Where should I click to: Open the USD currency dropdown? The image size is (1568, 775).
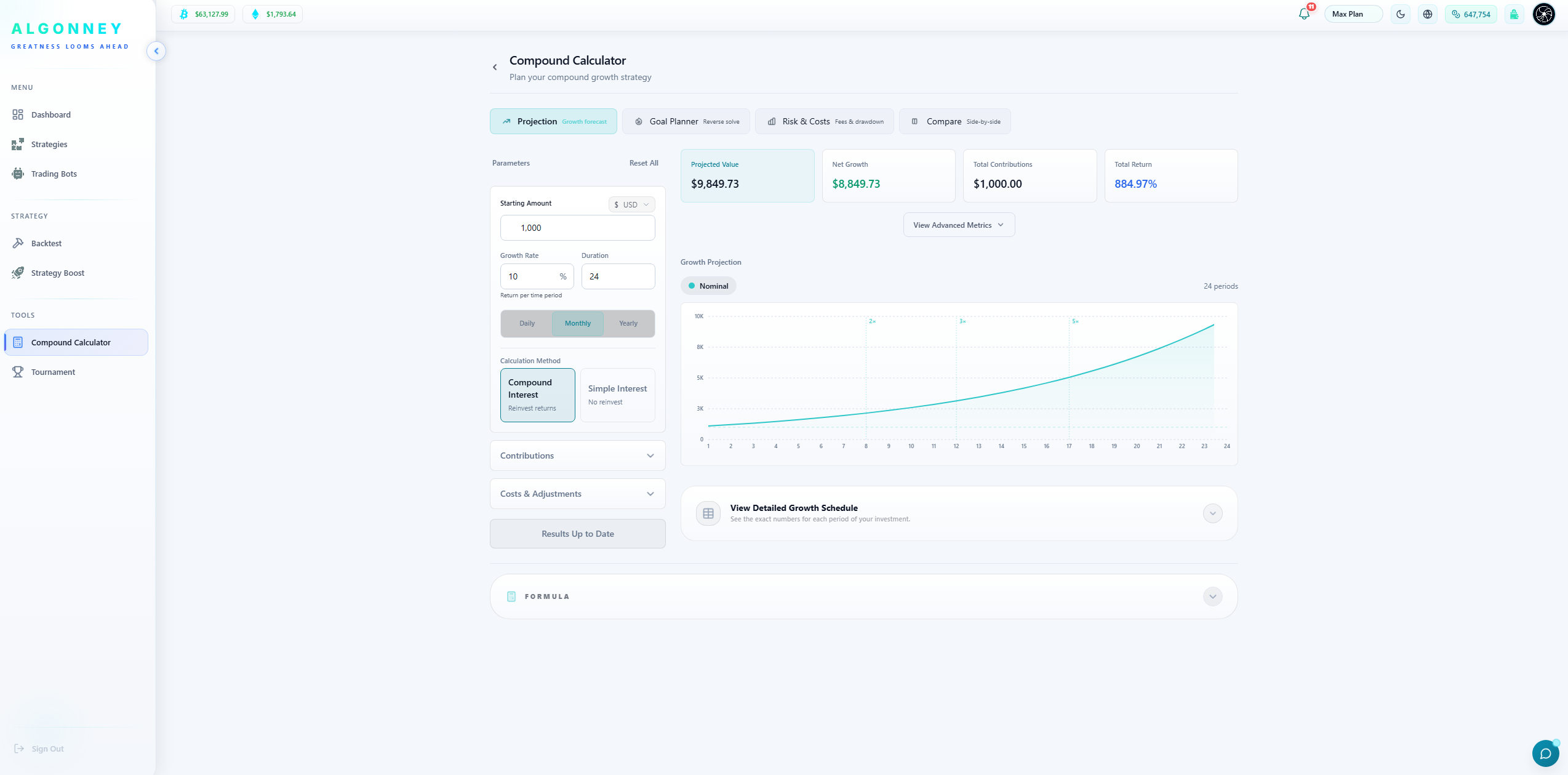click(632, 204)
